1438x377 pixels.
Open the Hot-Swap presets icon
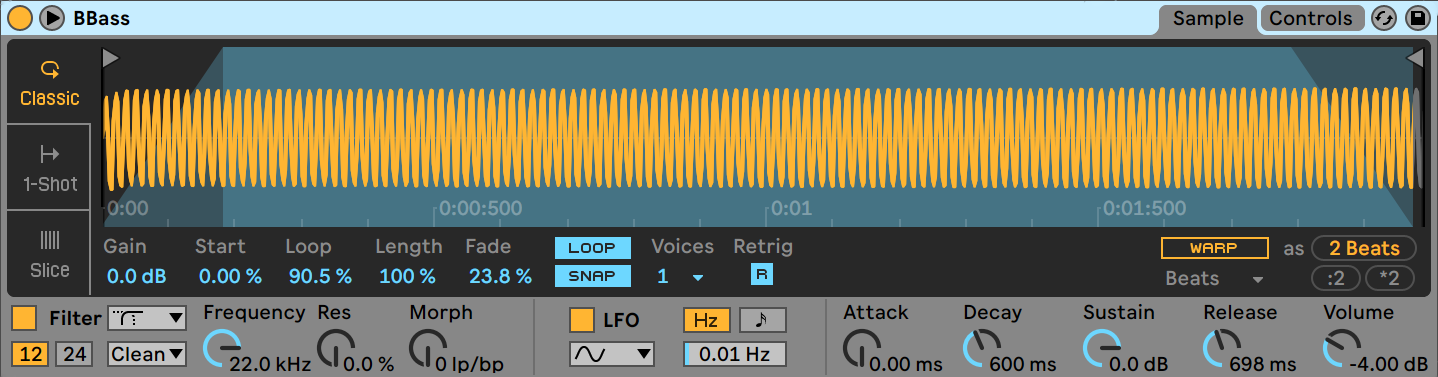pyautogui.click(x=1383, y=18)
